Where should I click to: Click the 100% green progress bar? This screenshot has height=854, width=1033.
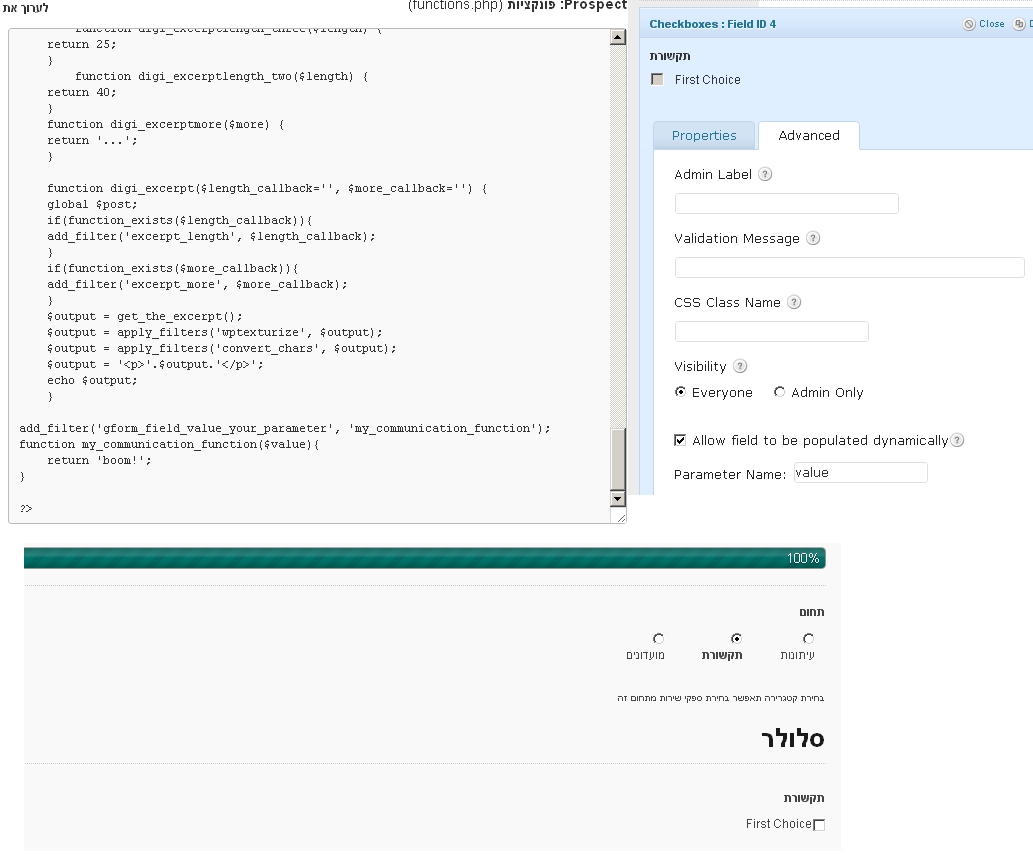[424, 558]
